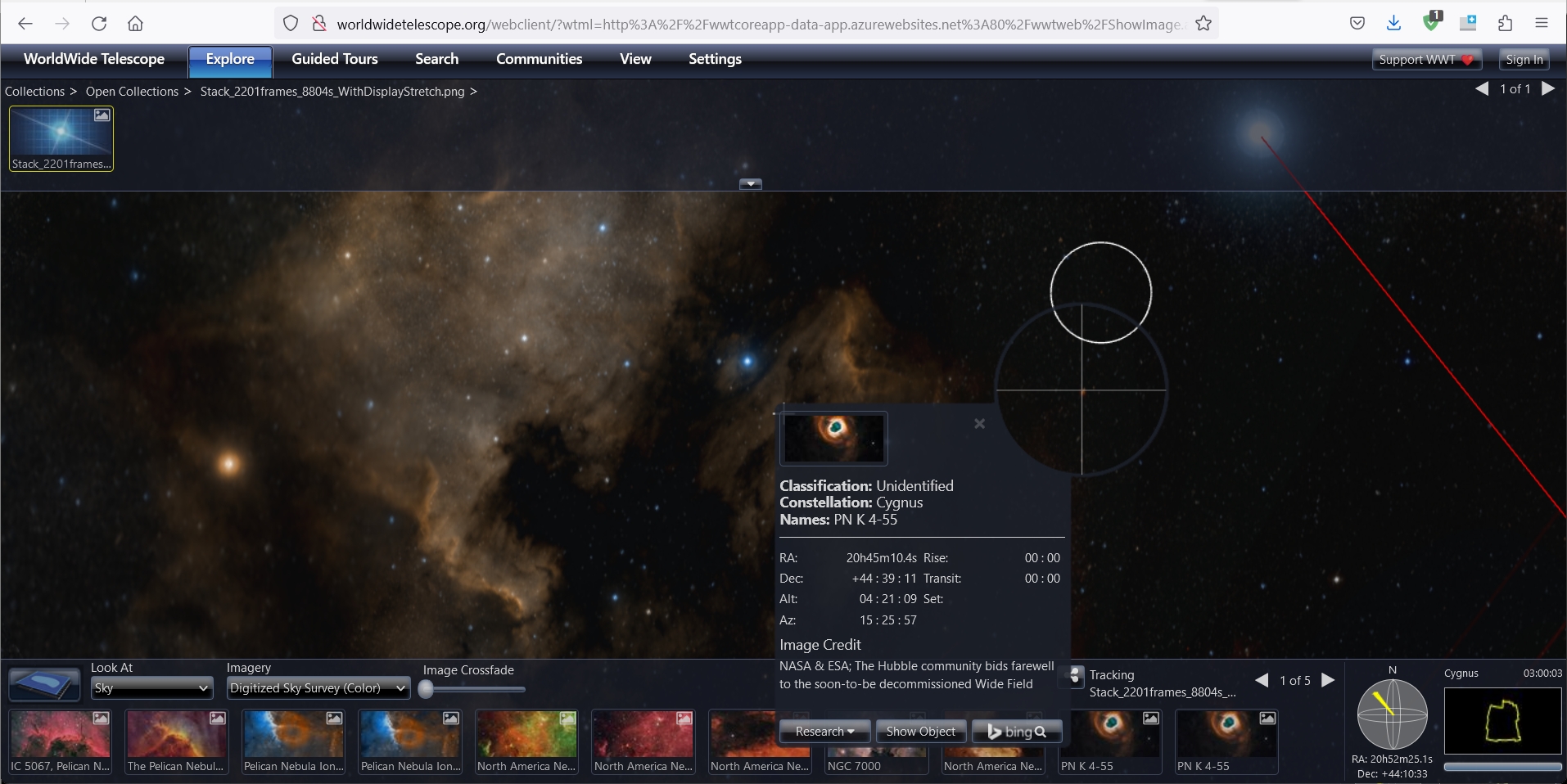Open the Look At dropdown set to Sky
The height and width of the screenshot is (784, 1567).
[x=151, y=688]
